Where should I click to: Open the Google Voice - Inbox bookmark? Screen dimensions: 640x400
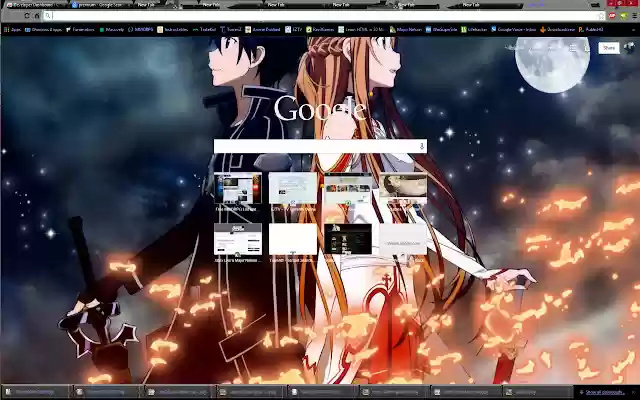point(513,29)
